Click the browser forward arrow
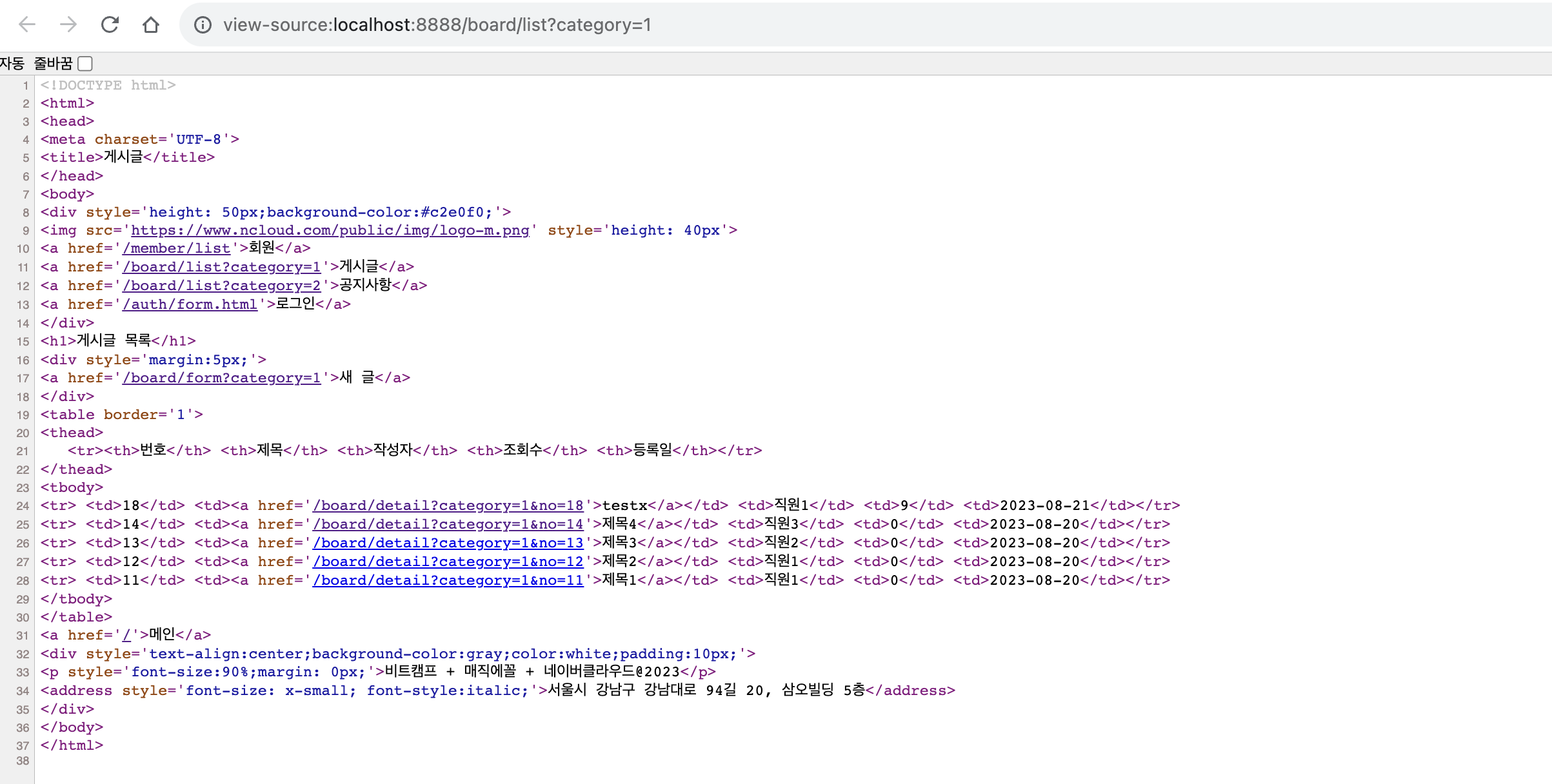Viewport: 1552px width, 784px height. click(x=68, y=24)
